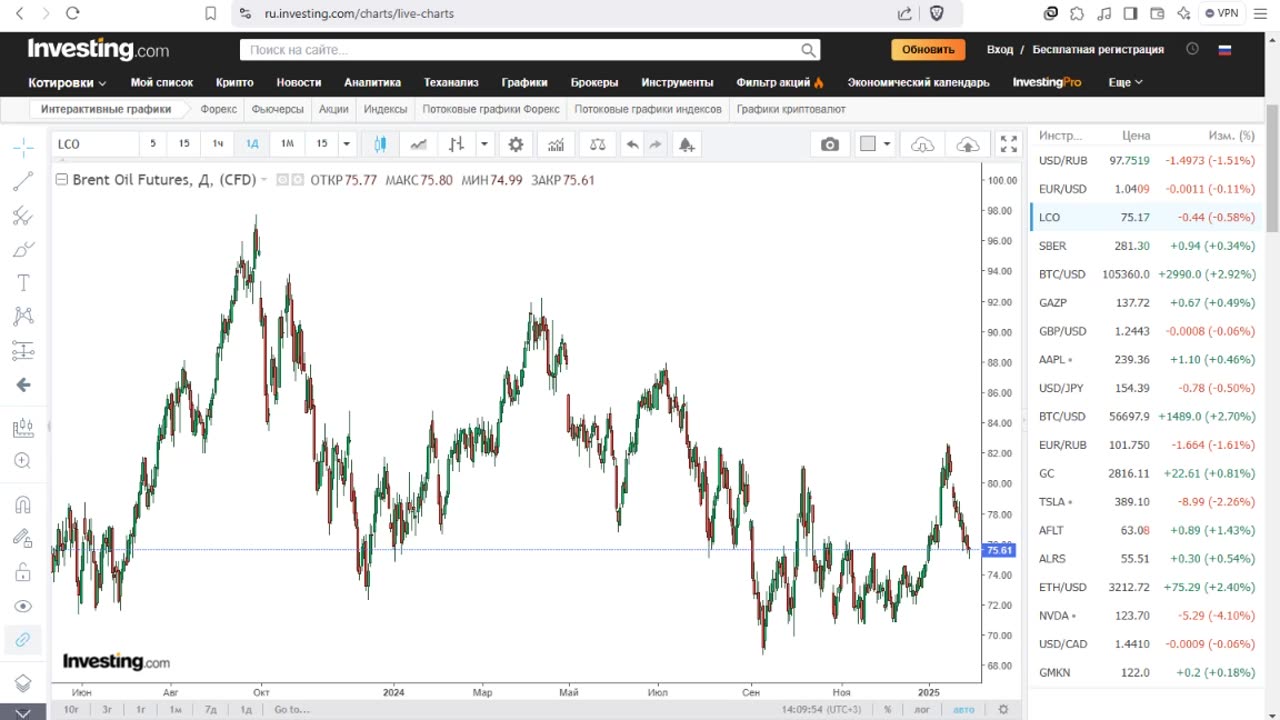Click Go to… date button
The height and width of the screenshot is (720, 1280).
pyautogui.click(x=291, y=709)
